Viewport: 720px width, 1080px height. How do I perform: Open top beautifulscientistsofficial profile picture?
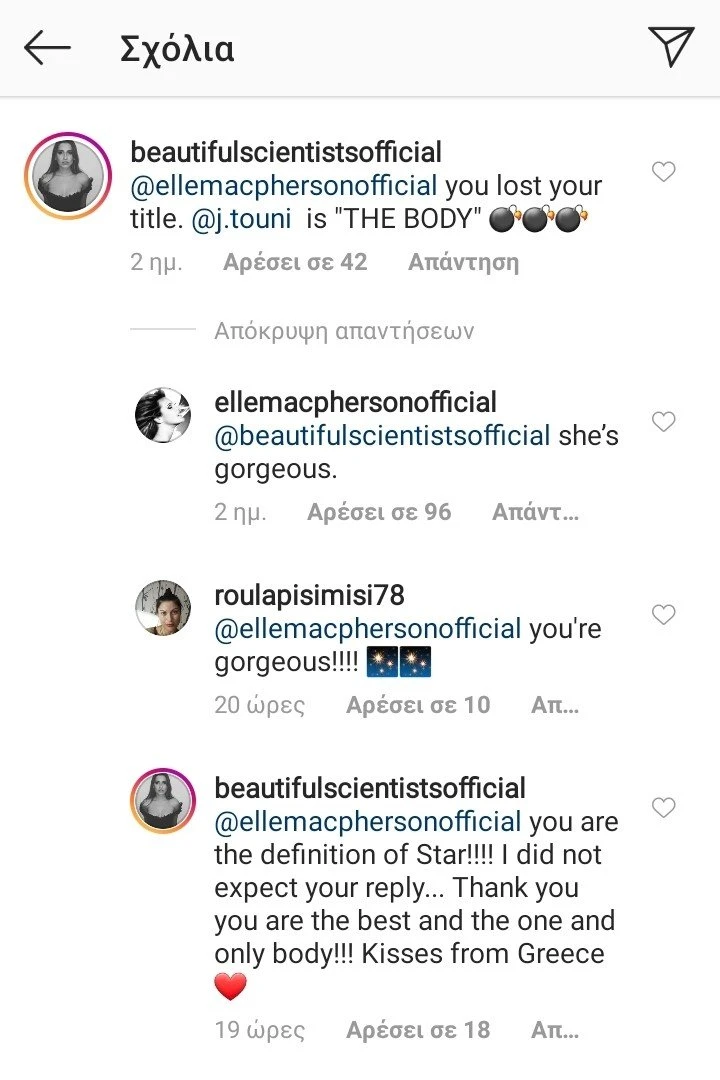pos(67,175)
